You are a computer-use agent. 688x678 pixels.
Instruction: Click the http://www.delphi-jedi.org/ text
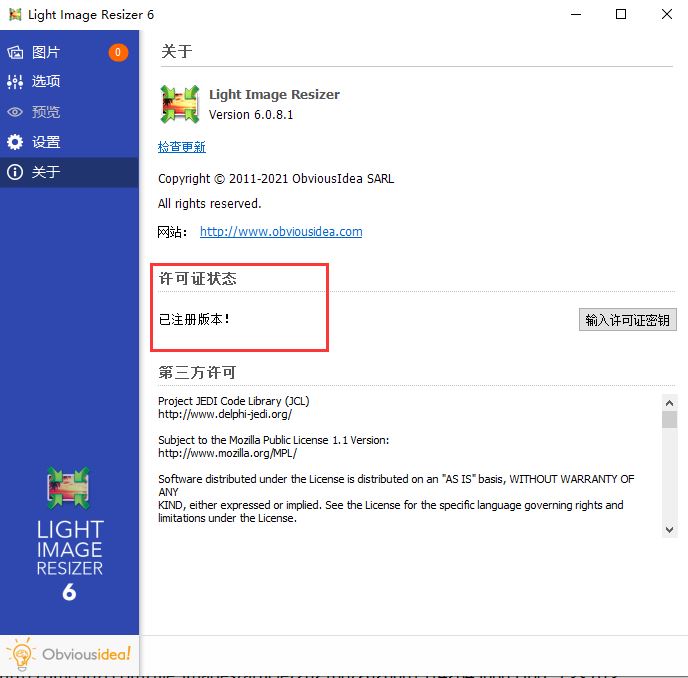point(225,414)
